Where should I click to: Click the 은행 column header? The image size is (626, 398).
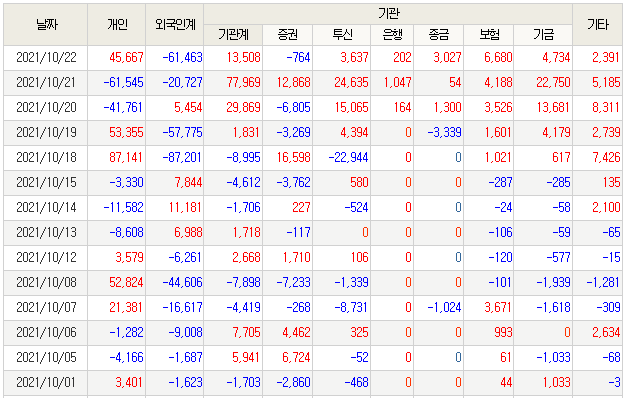point(392,35)
